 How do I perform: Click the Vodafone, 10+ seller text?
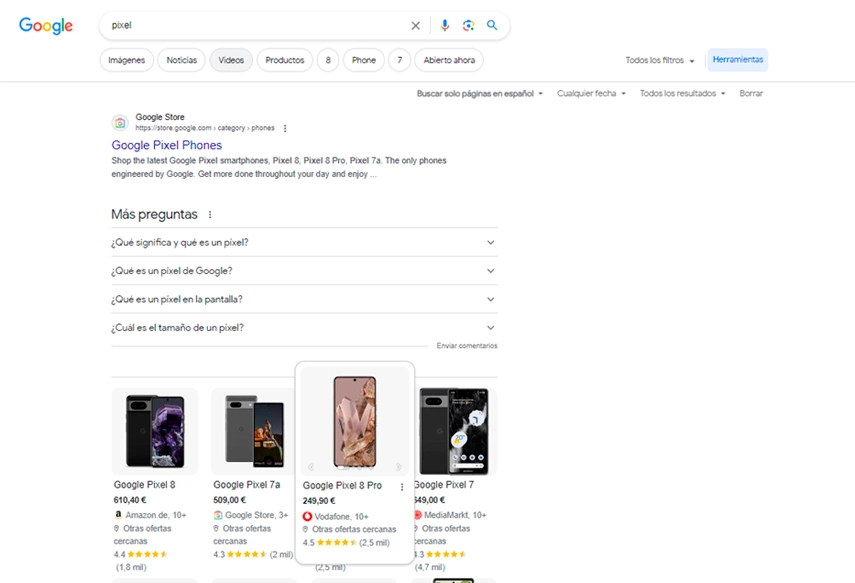[x=341, y=516]
